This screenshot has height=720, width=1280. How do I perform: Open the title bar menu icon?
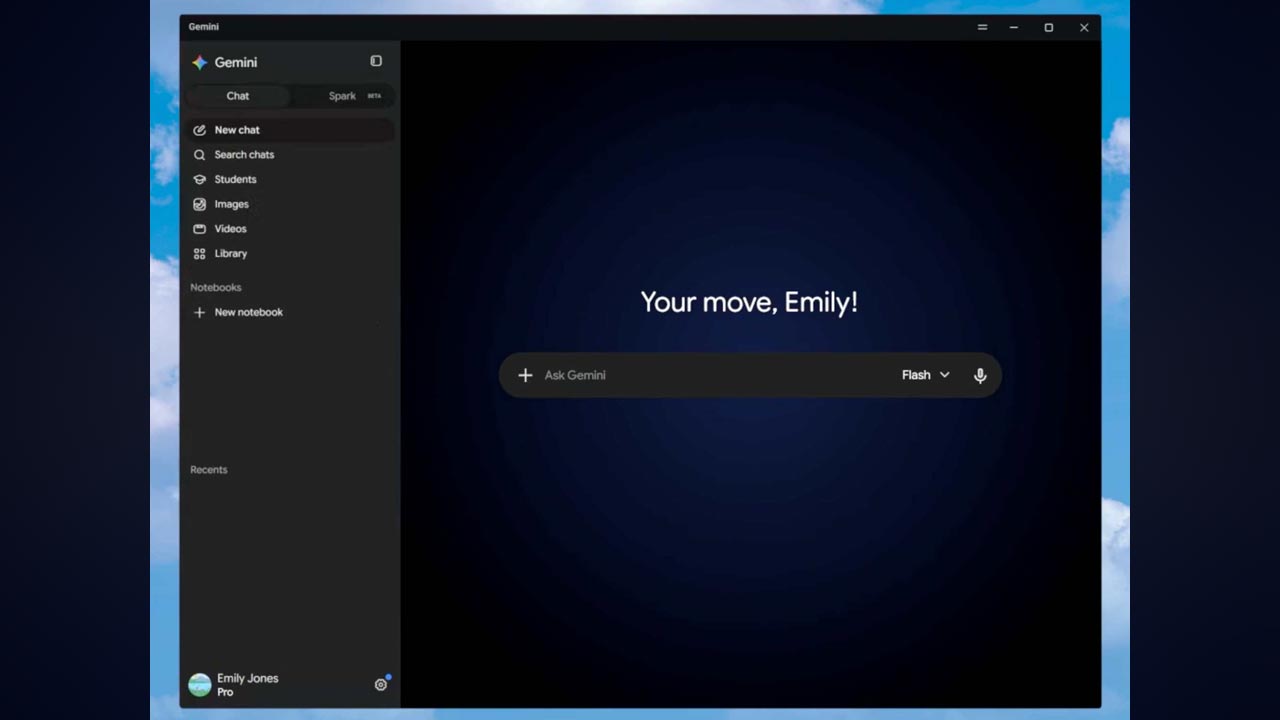tap(982, 27)
